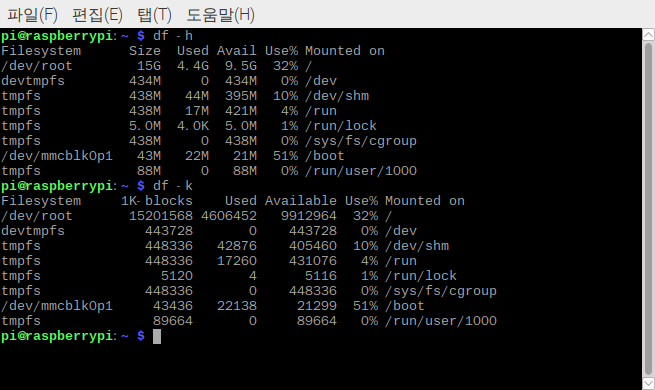Open the 편집(E) menu
This screenshot has height=390, width=655.
pos(97,15)
